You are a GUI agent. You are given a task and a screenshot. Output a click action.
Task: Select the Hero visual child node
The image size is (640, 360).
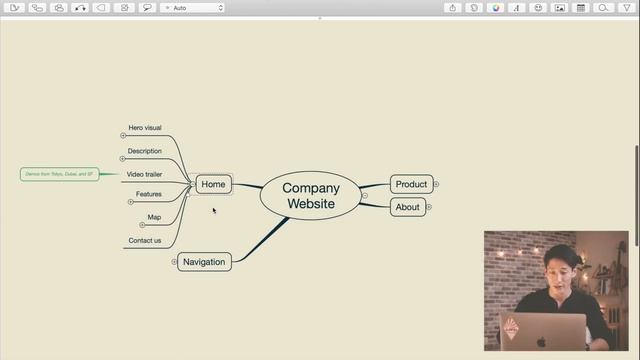[145, 128]
